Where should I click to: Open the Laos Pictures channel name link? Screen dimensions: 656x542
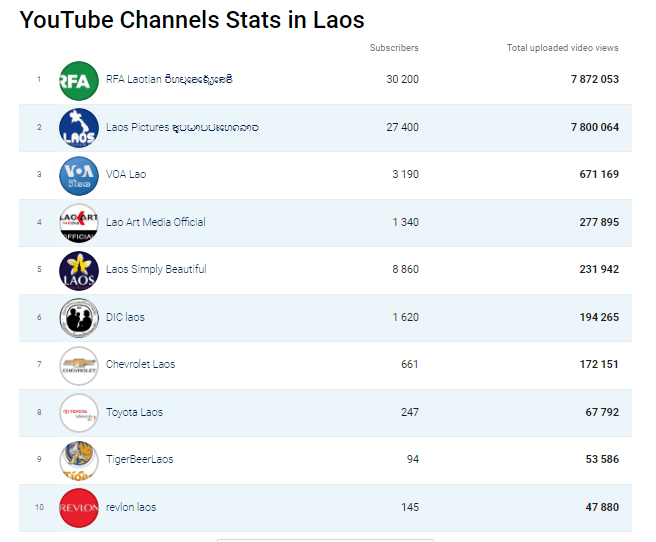[x=182, y=127]
